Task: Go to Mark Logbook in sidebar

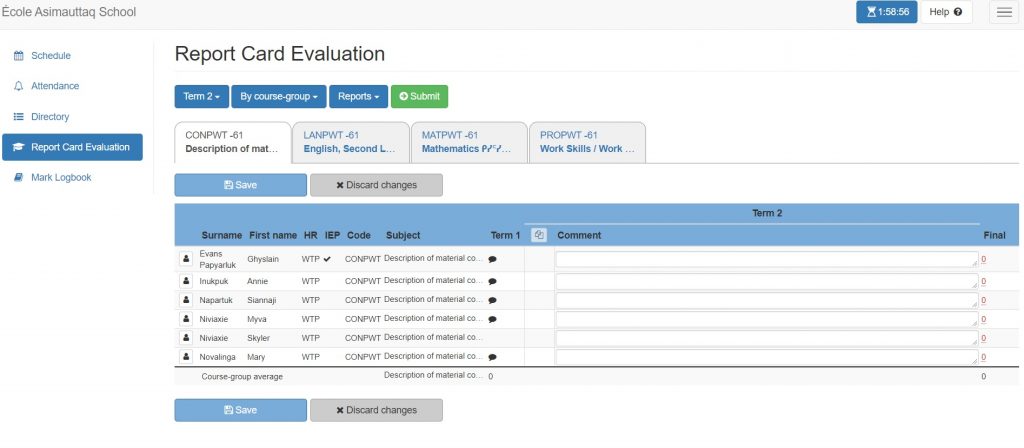Action: (61, 177)
